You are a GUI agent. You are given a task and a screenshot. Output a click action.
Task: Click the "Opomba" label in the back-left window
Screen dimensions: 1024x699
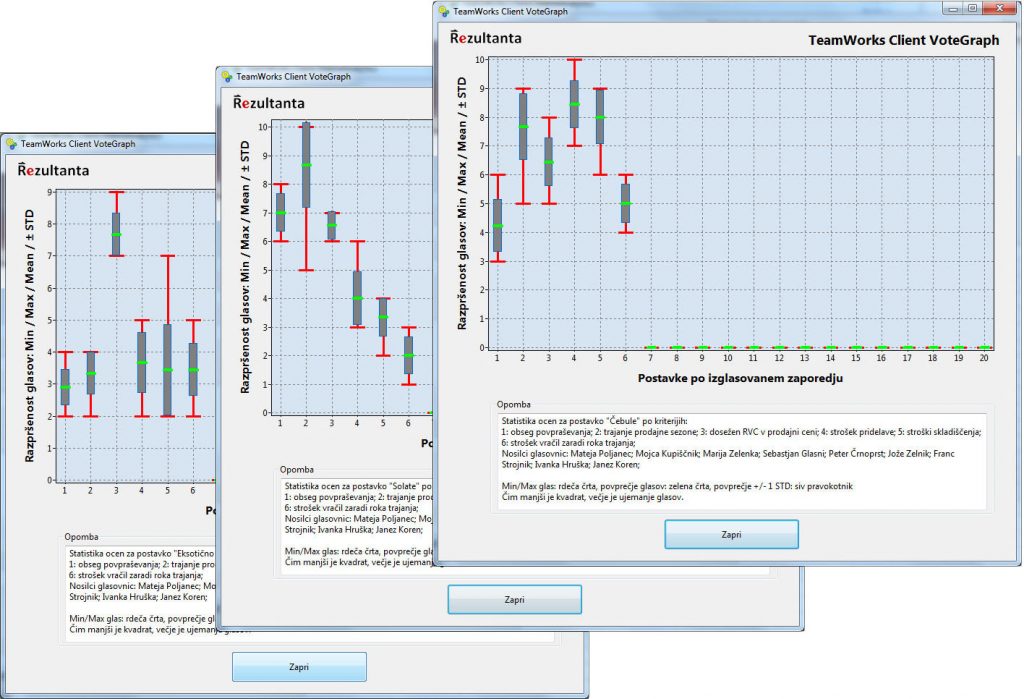(x=82, y=537)
